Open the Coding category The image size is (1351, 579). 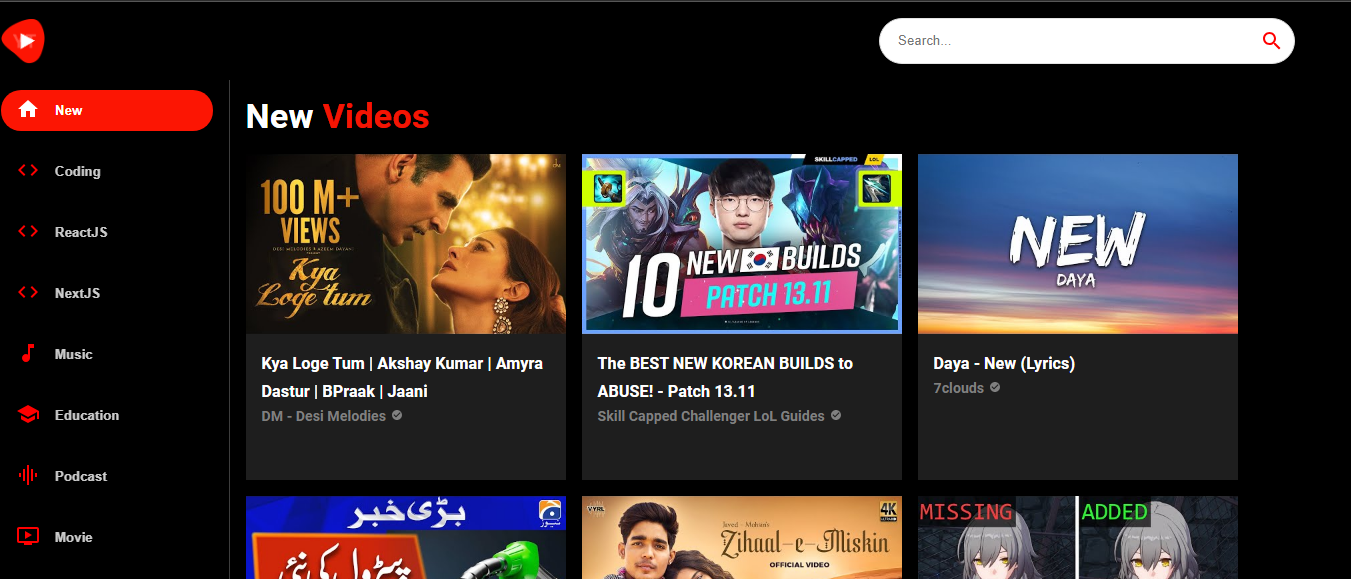107,171
